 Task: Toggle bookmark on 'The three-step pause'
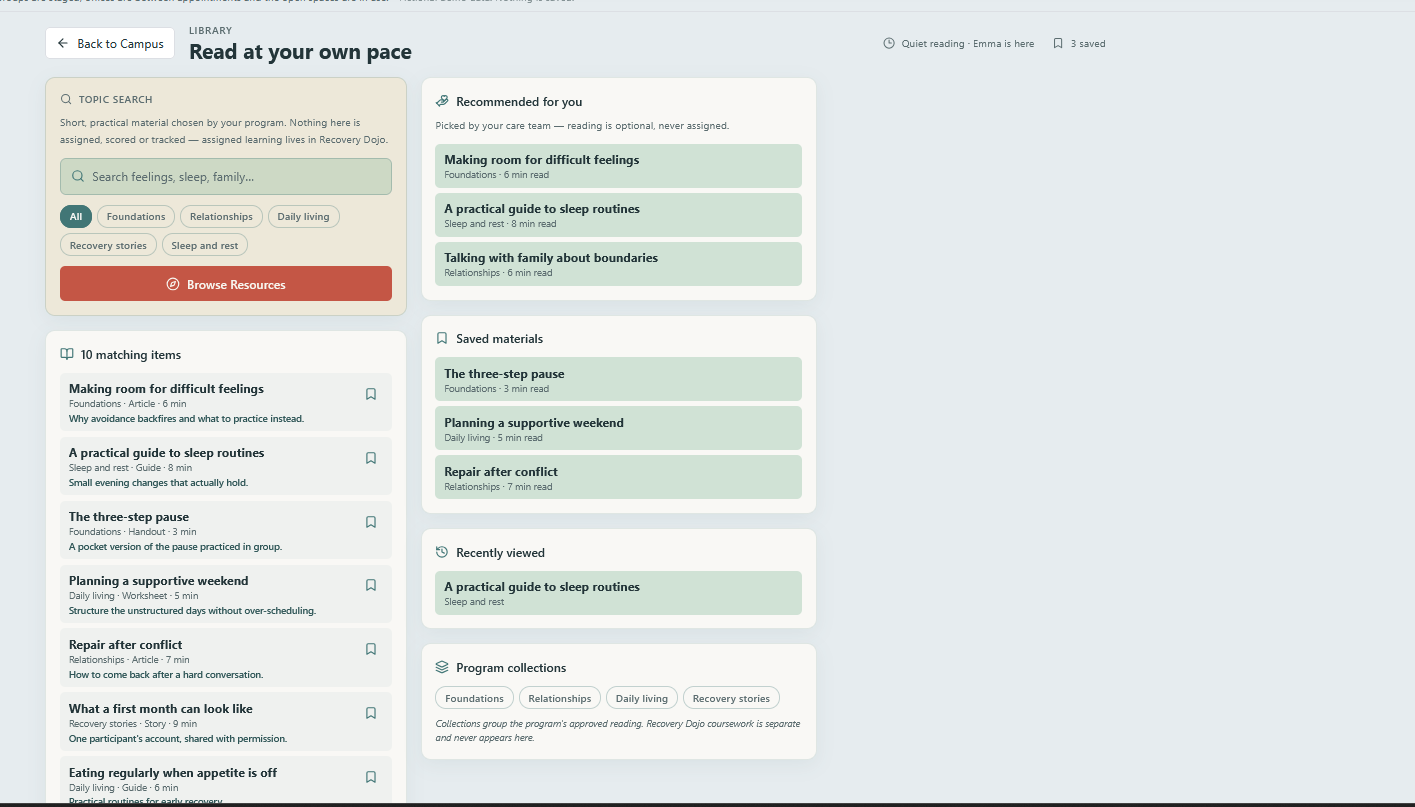(371, 522)
